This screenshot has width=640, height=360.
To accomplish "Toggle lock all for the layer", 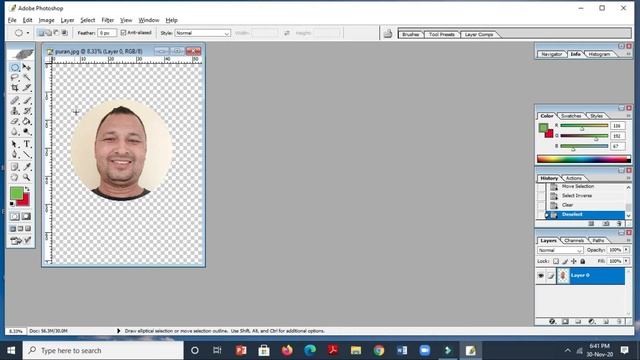I will click(583, 261).
